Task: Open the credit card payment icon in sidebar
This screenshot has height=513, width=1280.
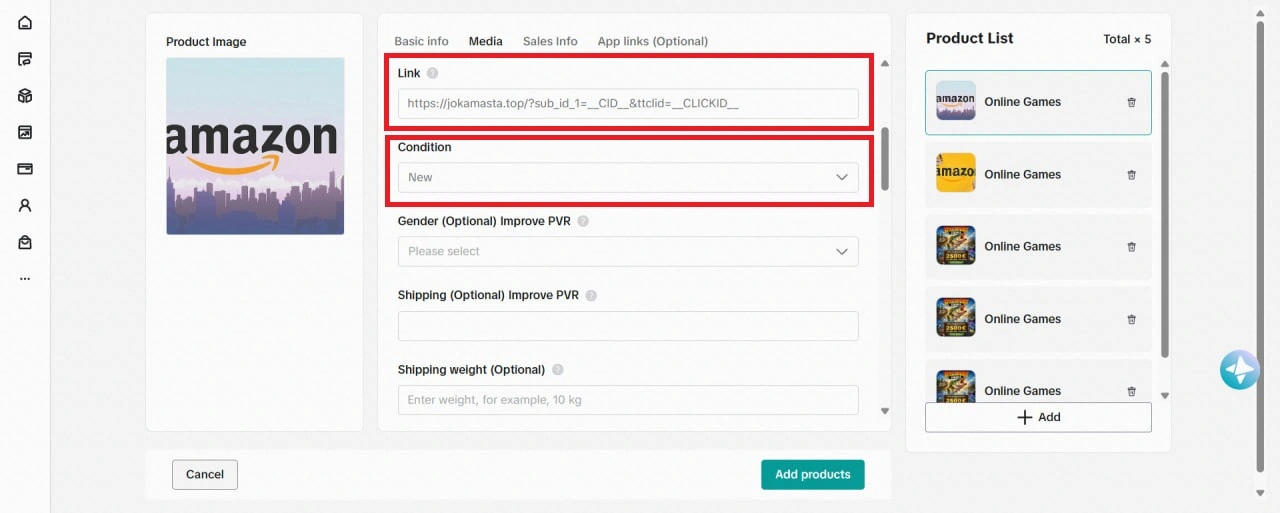Action: [25, 169]
